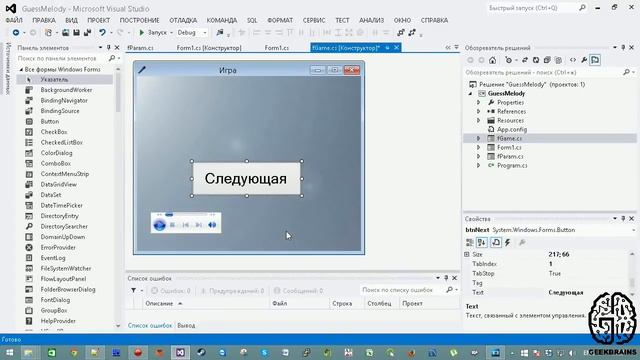Open the ПРОЕКТ menu
The width and height of the screenshot is (640, 360).
[x=98, y=20]
